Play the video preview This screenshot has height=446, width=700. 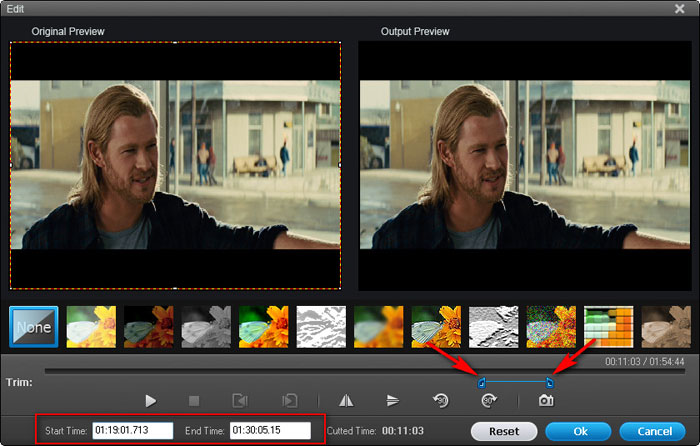(150, 401)
